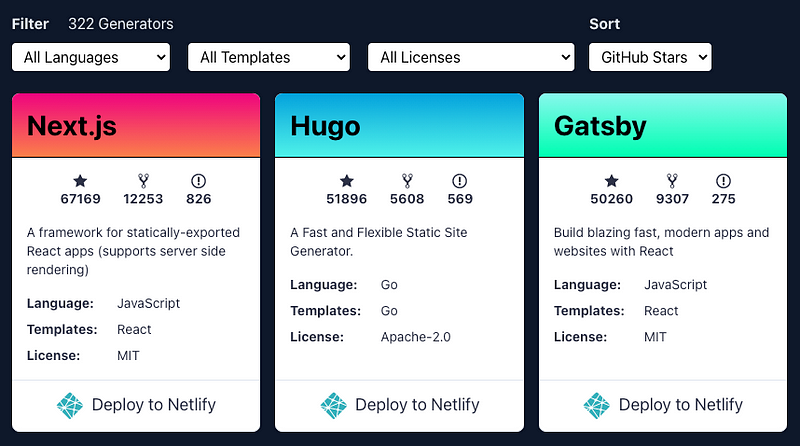
Task: Click the 322 Generators count text
Action: [x=121, y=24]
